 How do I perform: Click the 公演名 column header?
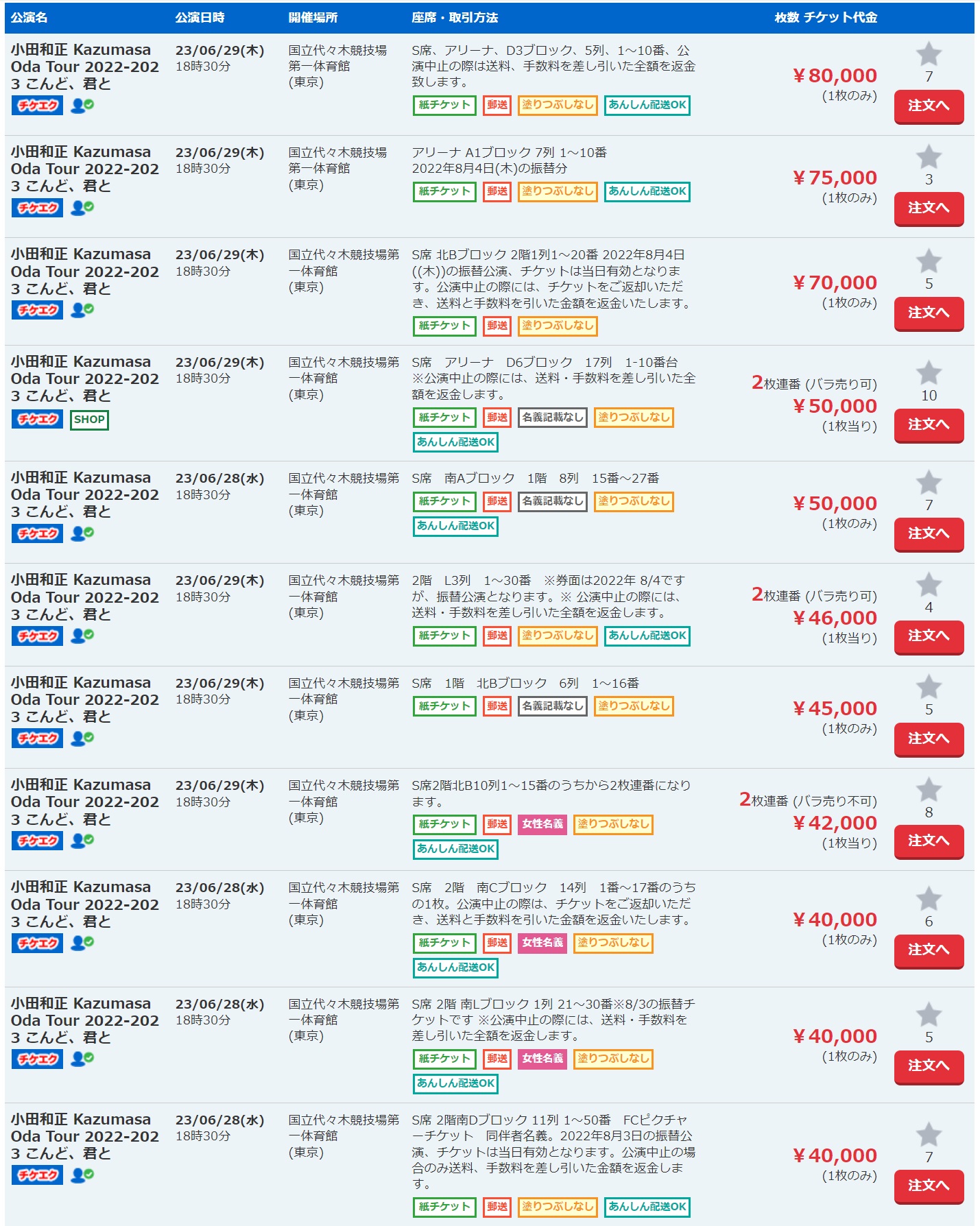29,18
